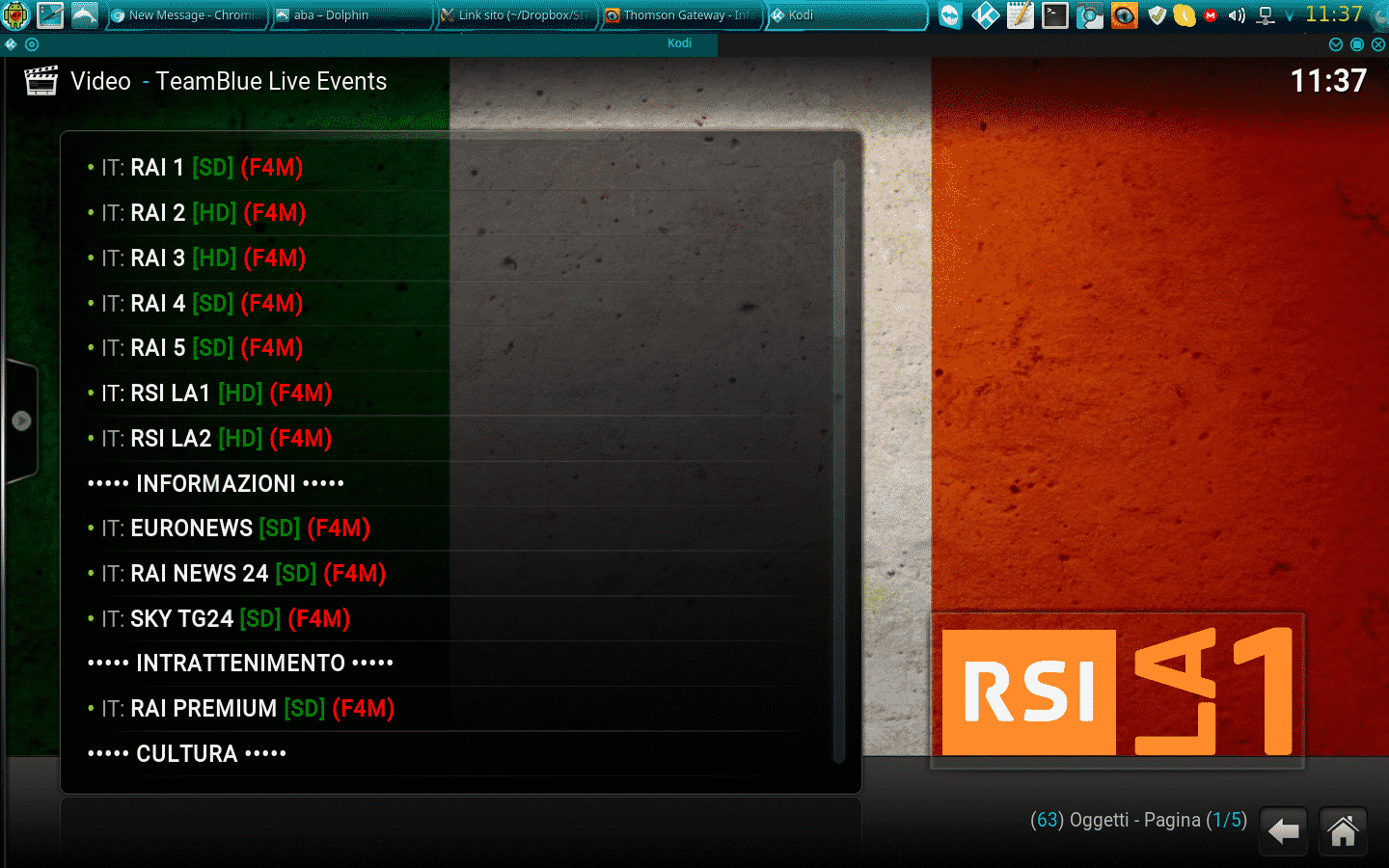Open the application launcher menu
The height and width of the screenshot is (868, 1389).
point(15,15)
